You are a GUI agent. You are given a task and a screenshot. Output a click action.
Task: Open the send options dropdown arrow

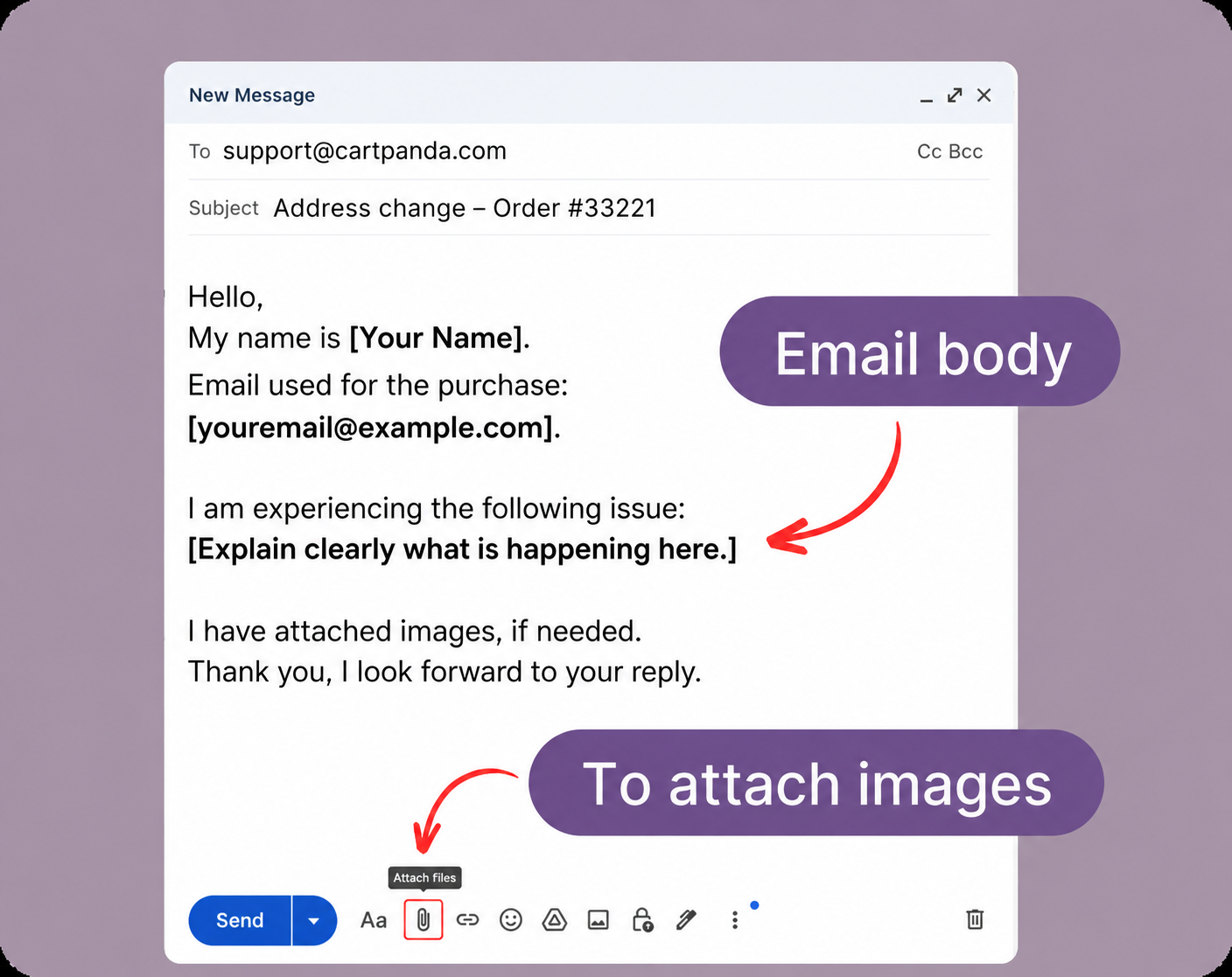click(x=314, y=920)
